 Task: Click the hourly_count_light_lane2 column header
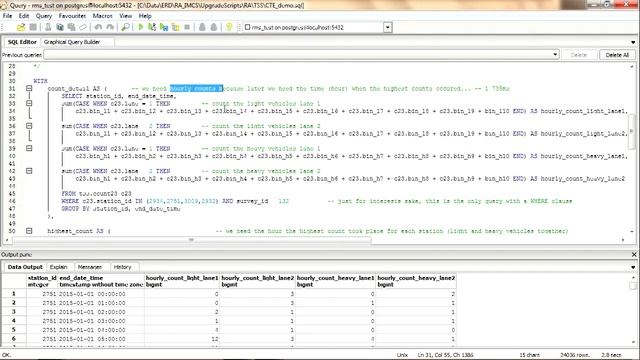click(x=258, y=281)
